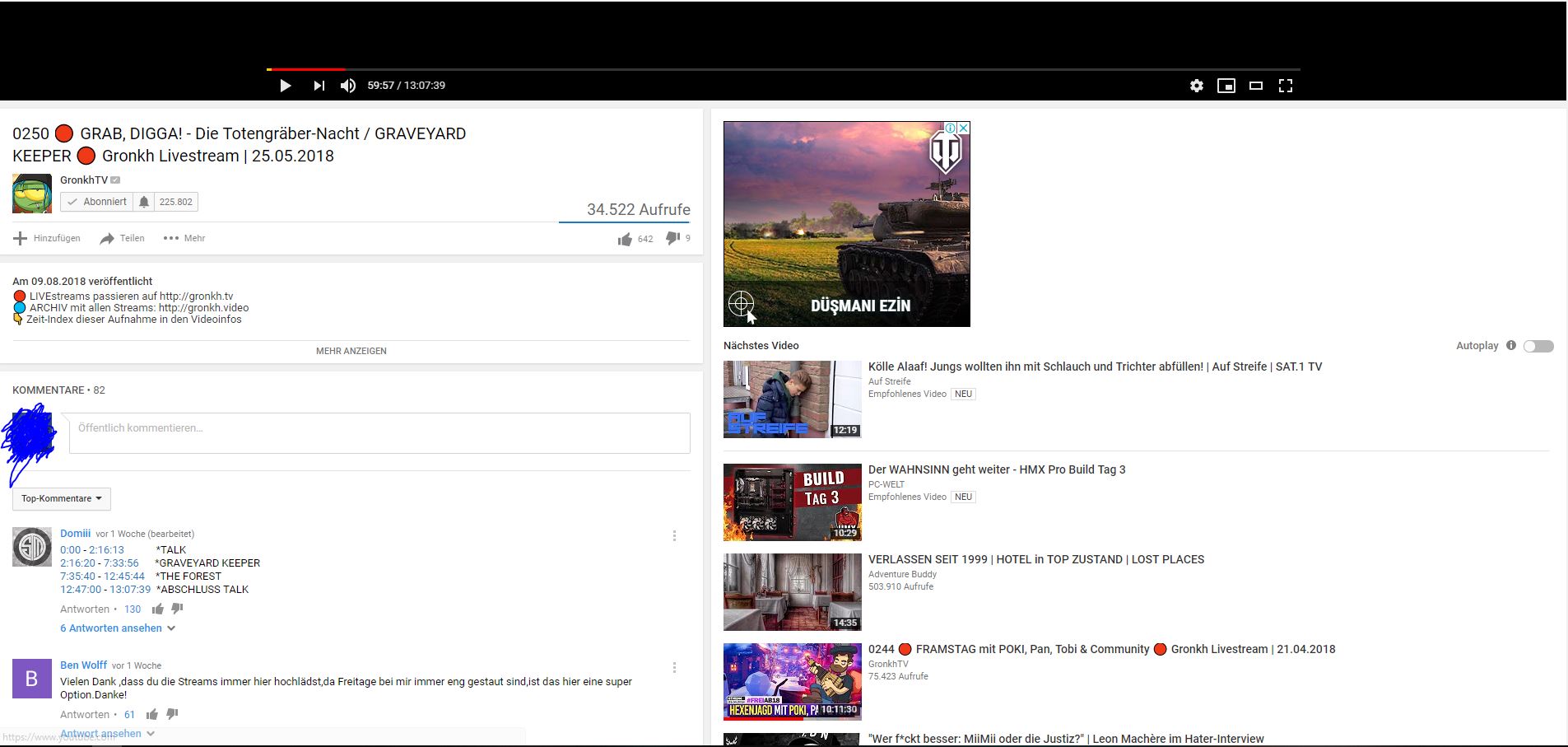Open Domiii's profile avatar
This screenshot has height=747, width=1568.
pyautogui.click(x=32, y=547)
